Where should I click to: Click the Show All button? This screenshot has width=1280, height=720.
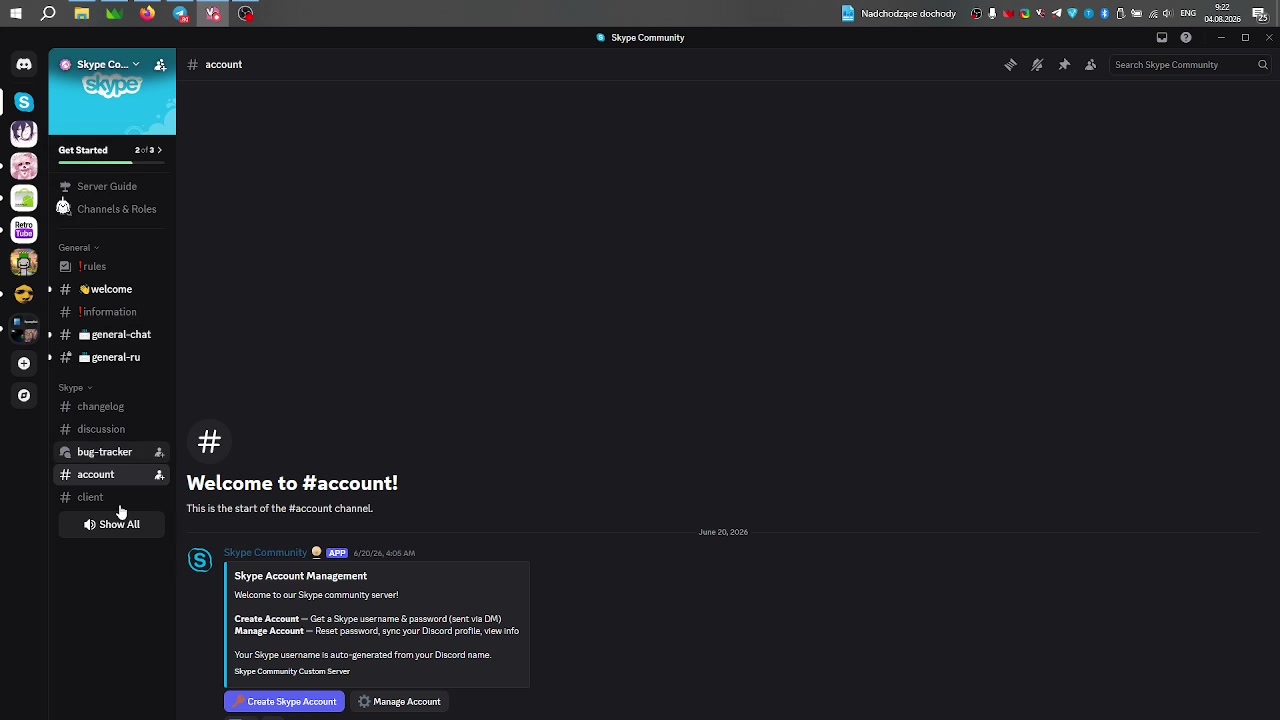pyautogui.click(x=111, y=524)
